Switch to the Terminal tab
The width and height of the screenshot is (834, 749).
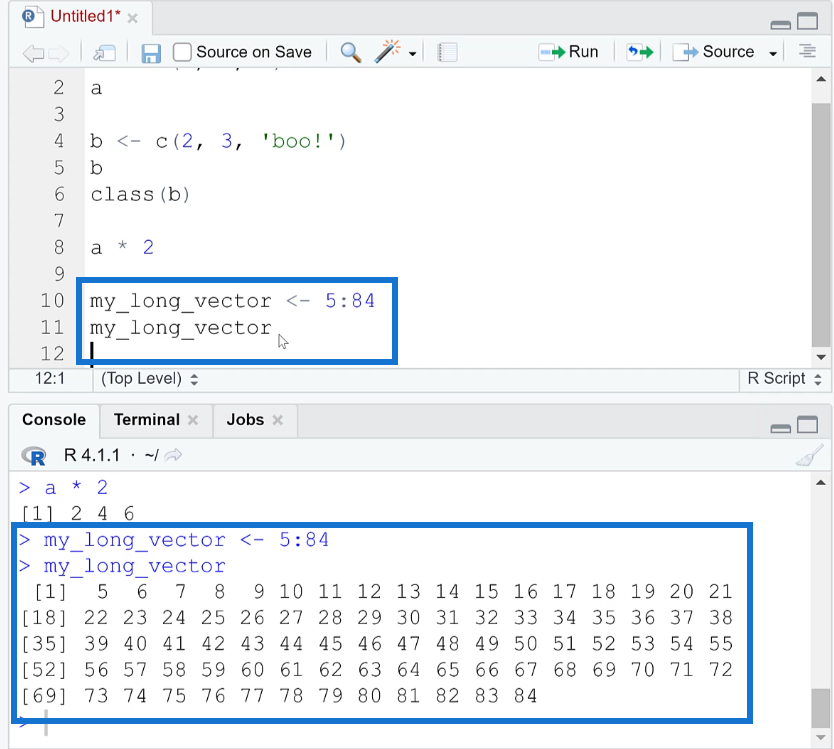pos(147,420)
